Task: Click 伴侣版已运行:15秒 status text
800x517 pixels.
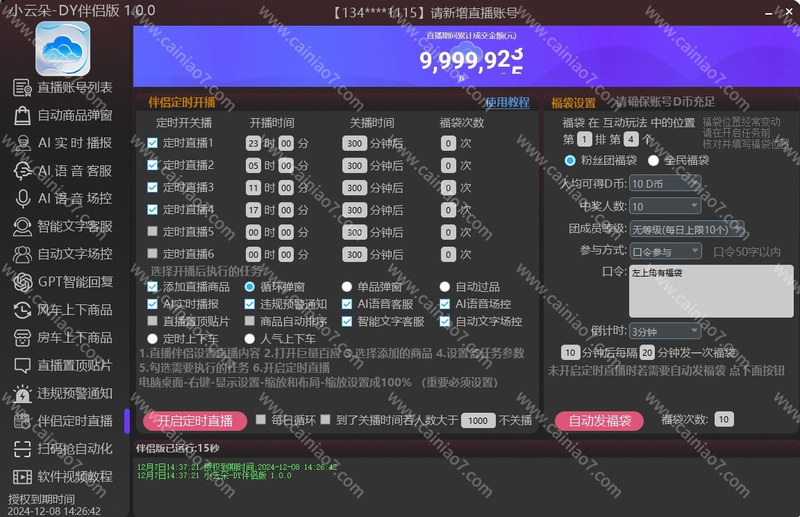Action: coord(178,448)
